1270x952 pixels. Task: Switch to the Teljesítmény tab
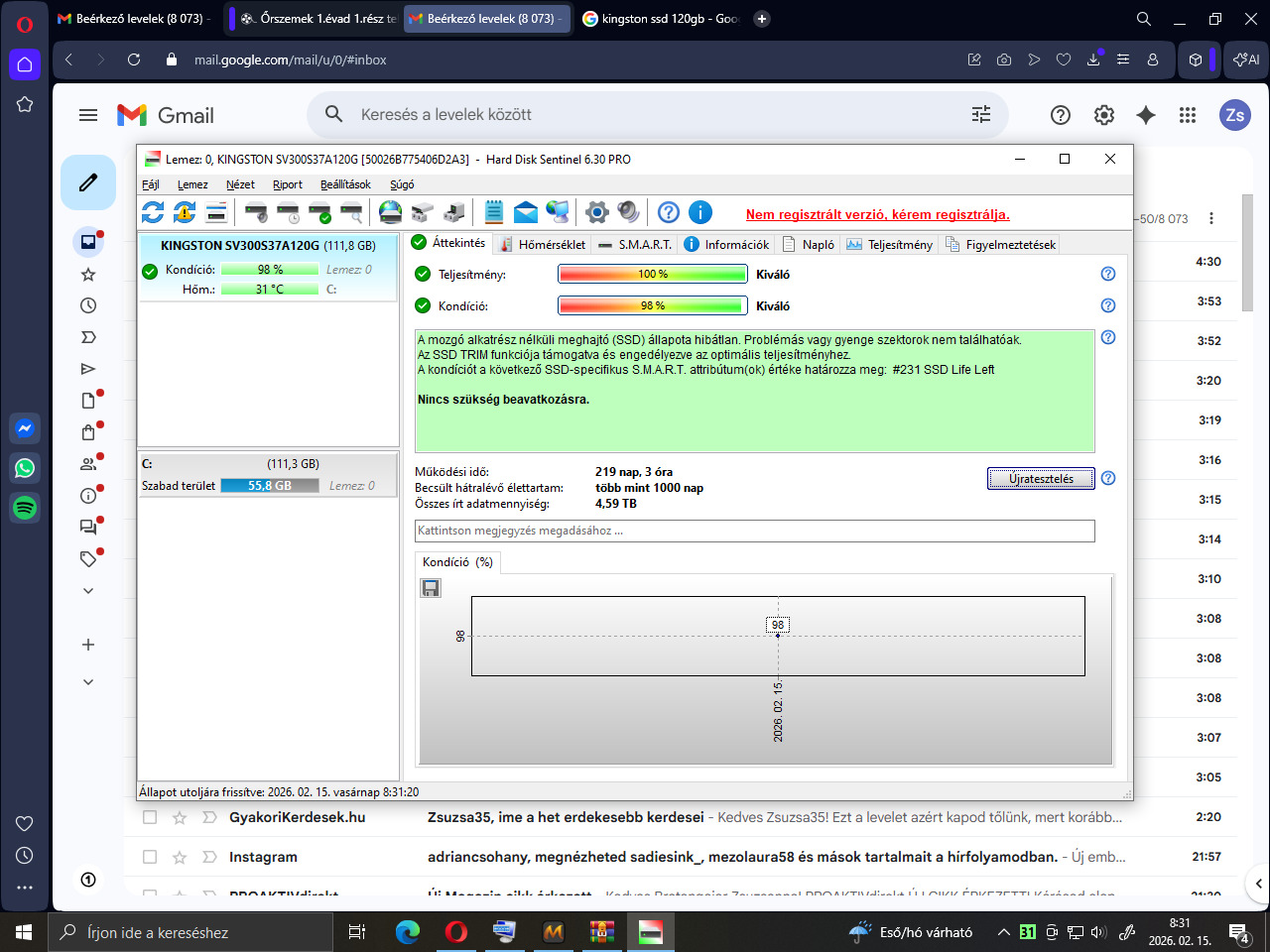[890, 244]
